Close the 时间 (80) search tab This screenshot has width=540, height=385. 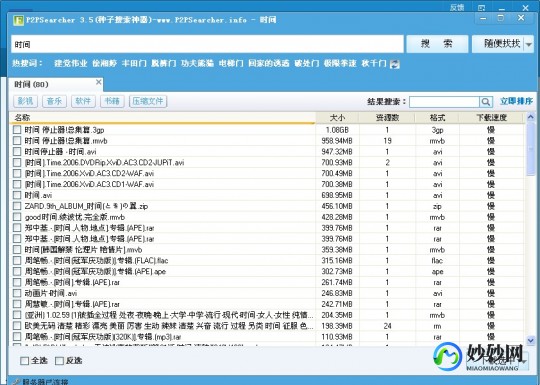[98, 82]
